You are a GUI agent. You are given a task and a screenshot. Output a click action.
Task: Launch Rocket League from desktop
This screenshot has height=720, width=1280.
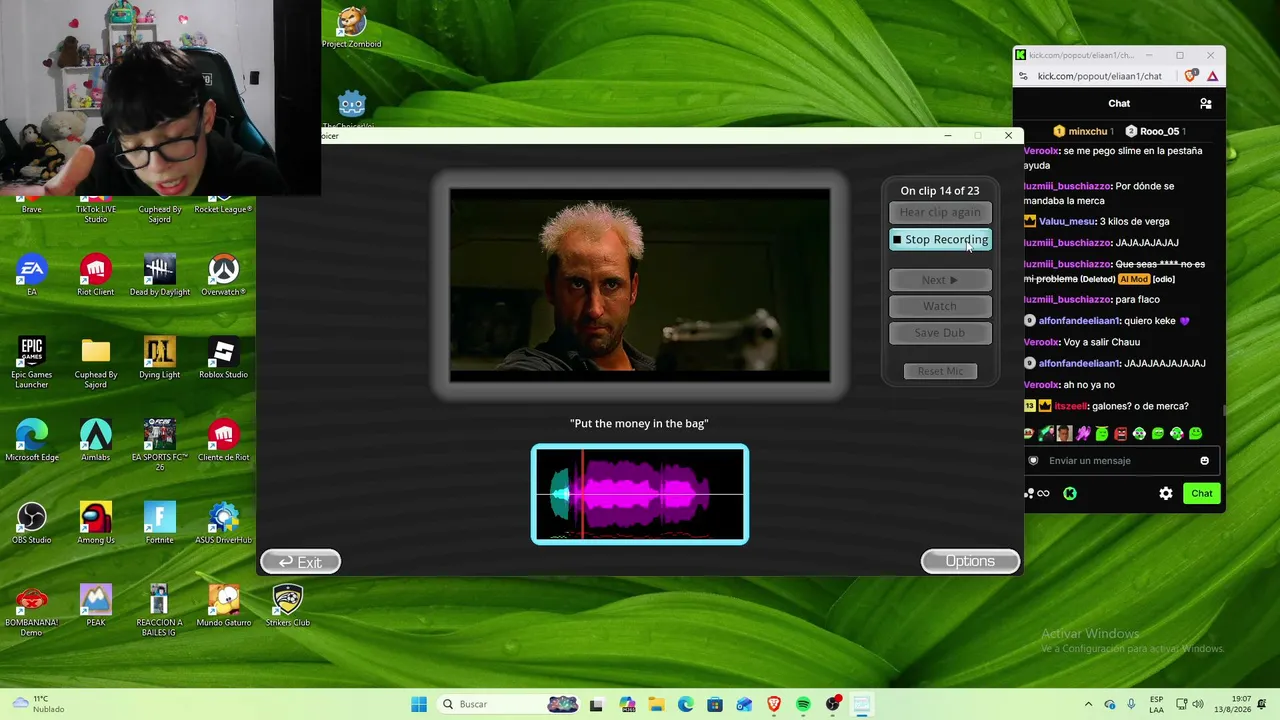tap(223, 202)
